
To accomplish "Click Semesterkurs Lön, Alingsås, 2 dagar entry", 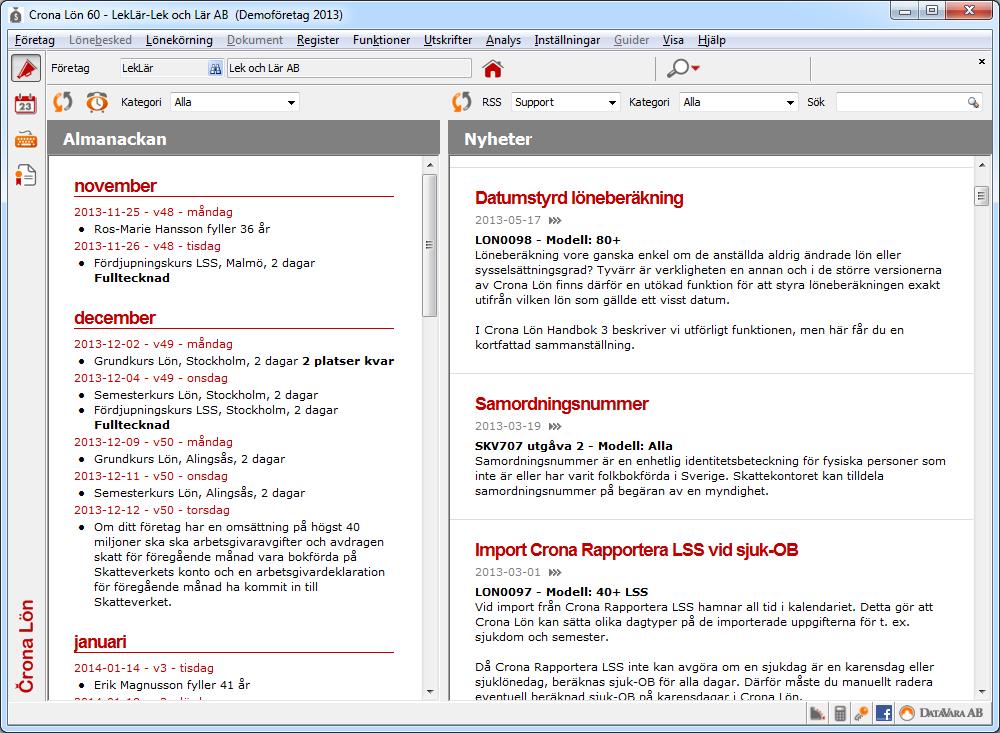I will [200, 493].
